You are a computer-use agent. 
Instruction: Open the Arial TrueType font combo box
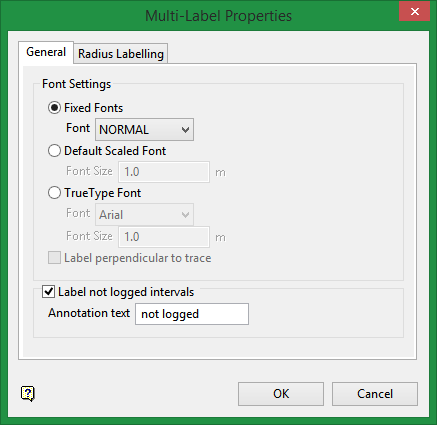(144, 215)
